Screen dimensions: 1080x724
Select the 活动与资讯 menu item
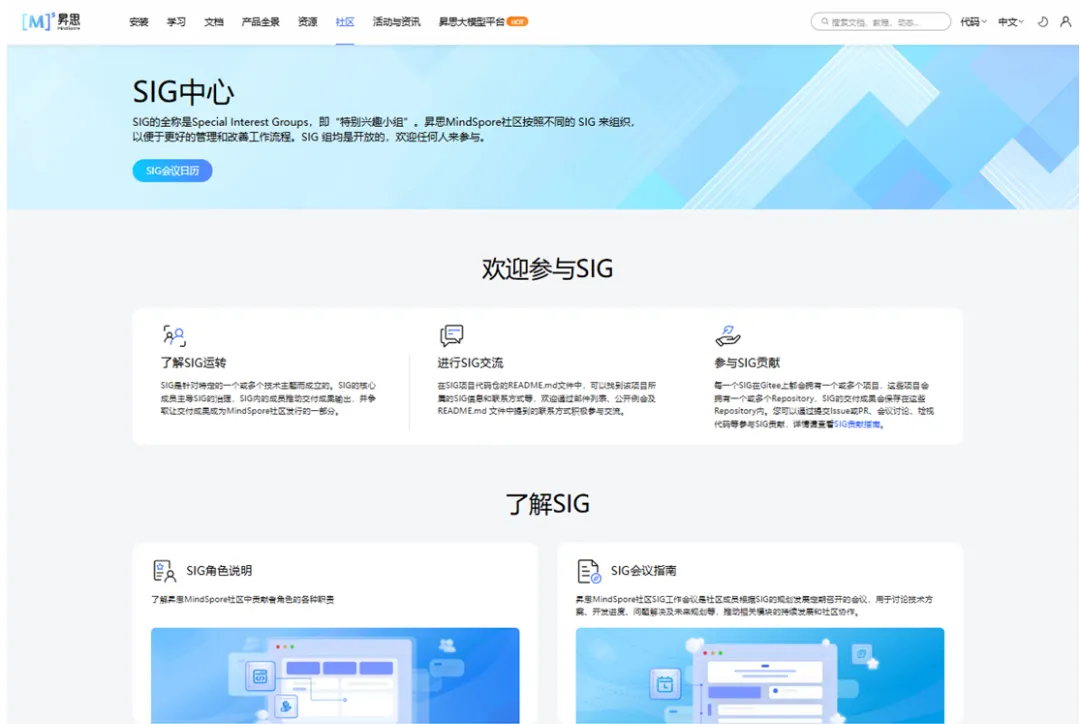pos(396,22)
